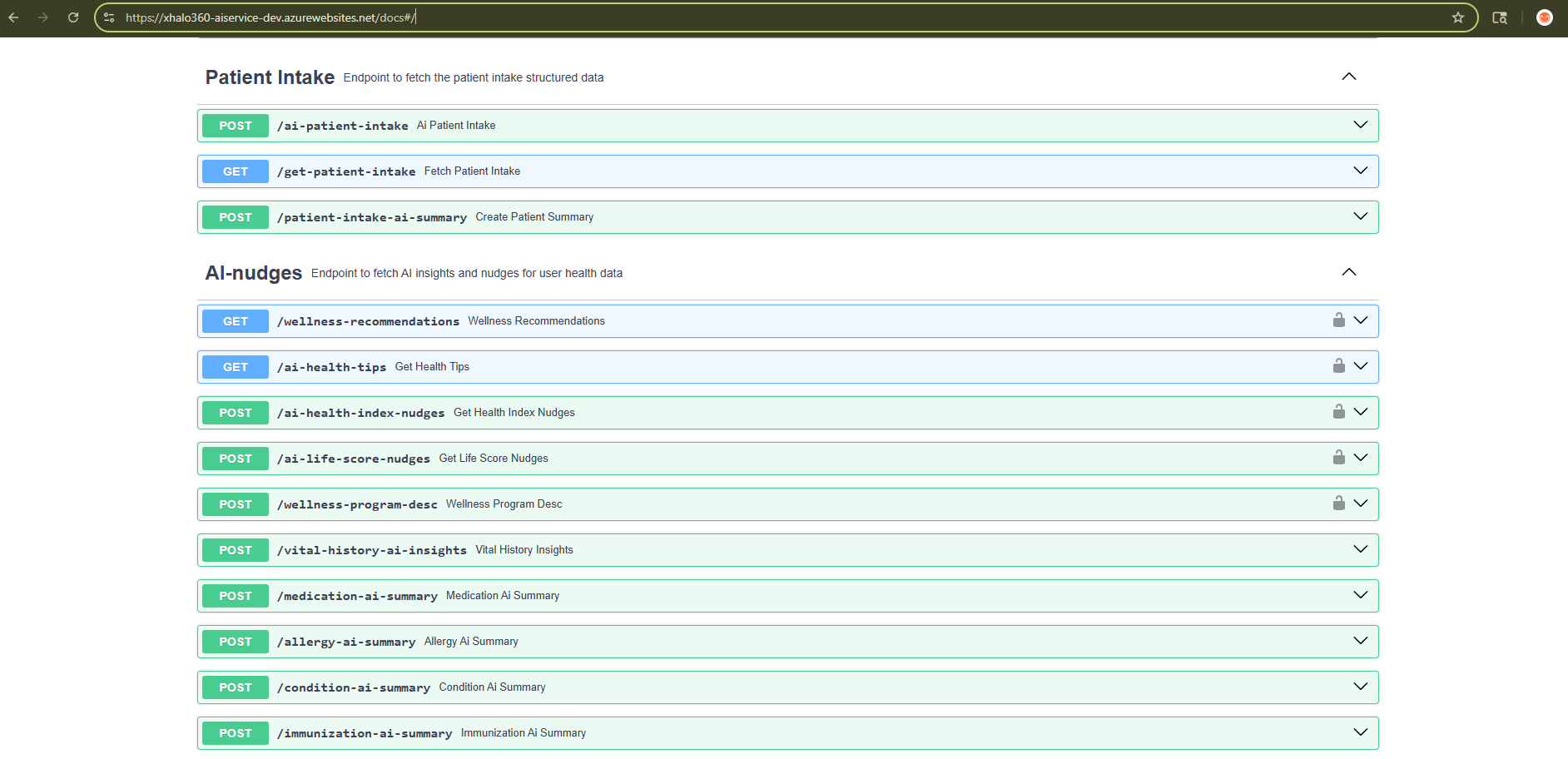The image size is (1568, 759).
Task: Click the POST badge for /condition-ai-summary
Action: [x=236, y=687]
